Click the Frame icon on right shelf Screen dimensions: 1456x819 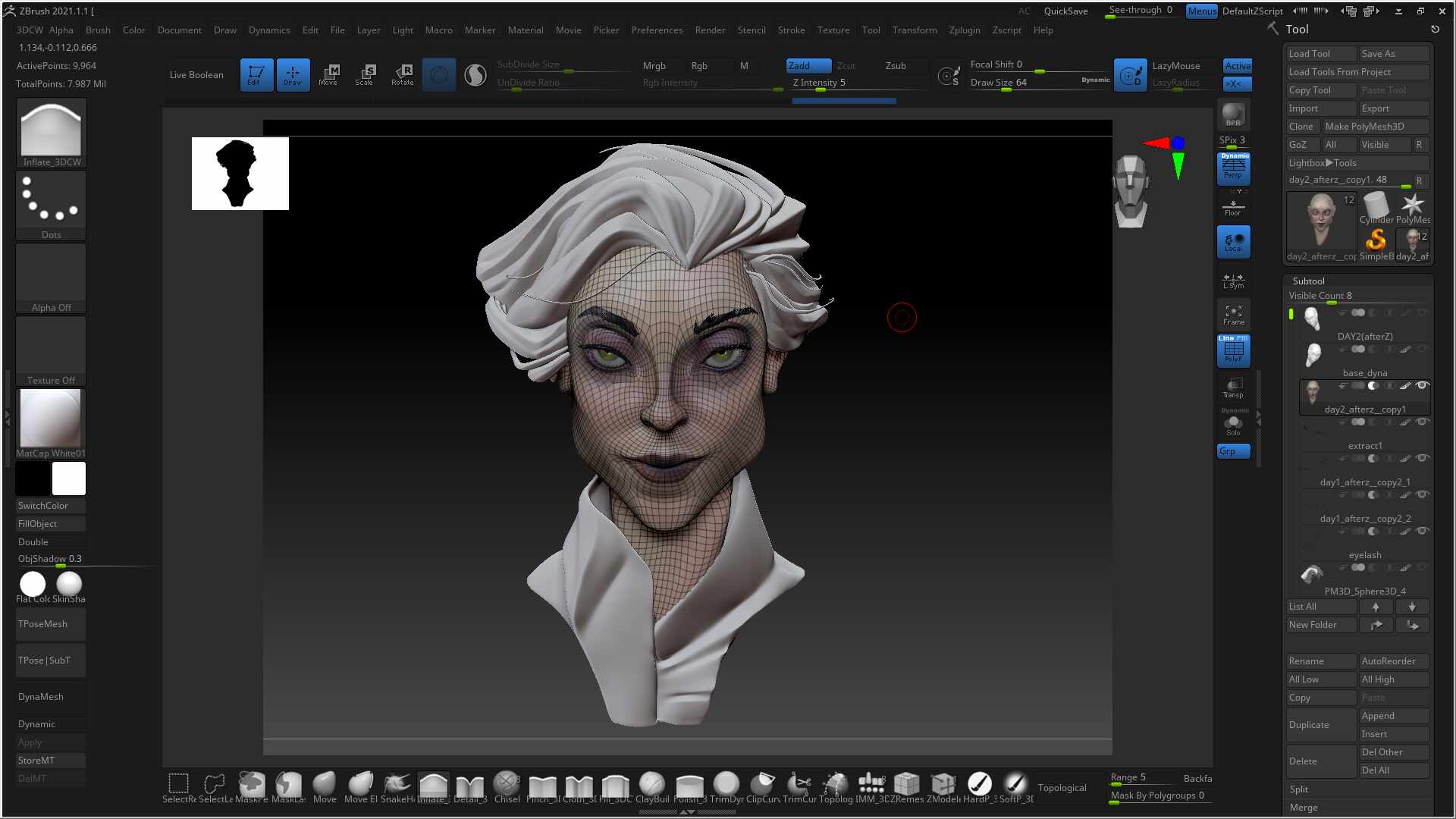click(x=1233, y=313)
